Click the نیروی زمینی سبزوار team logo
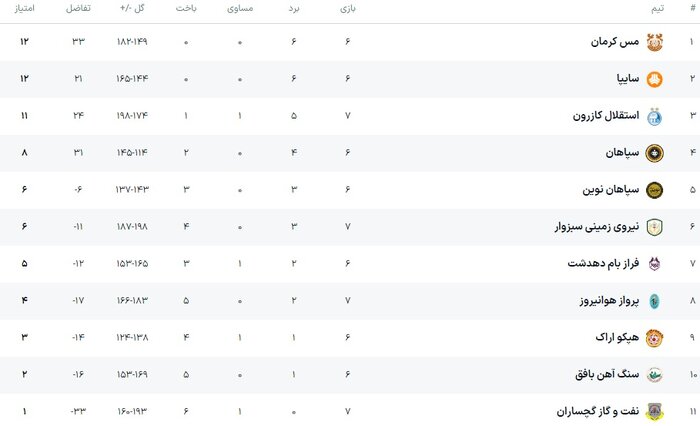700x426 pixels. (x=654, y=227)
